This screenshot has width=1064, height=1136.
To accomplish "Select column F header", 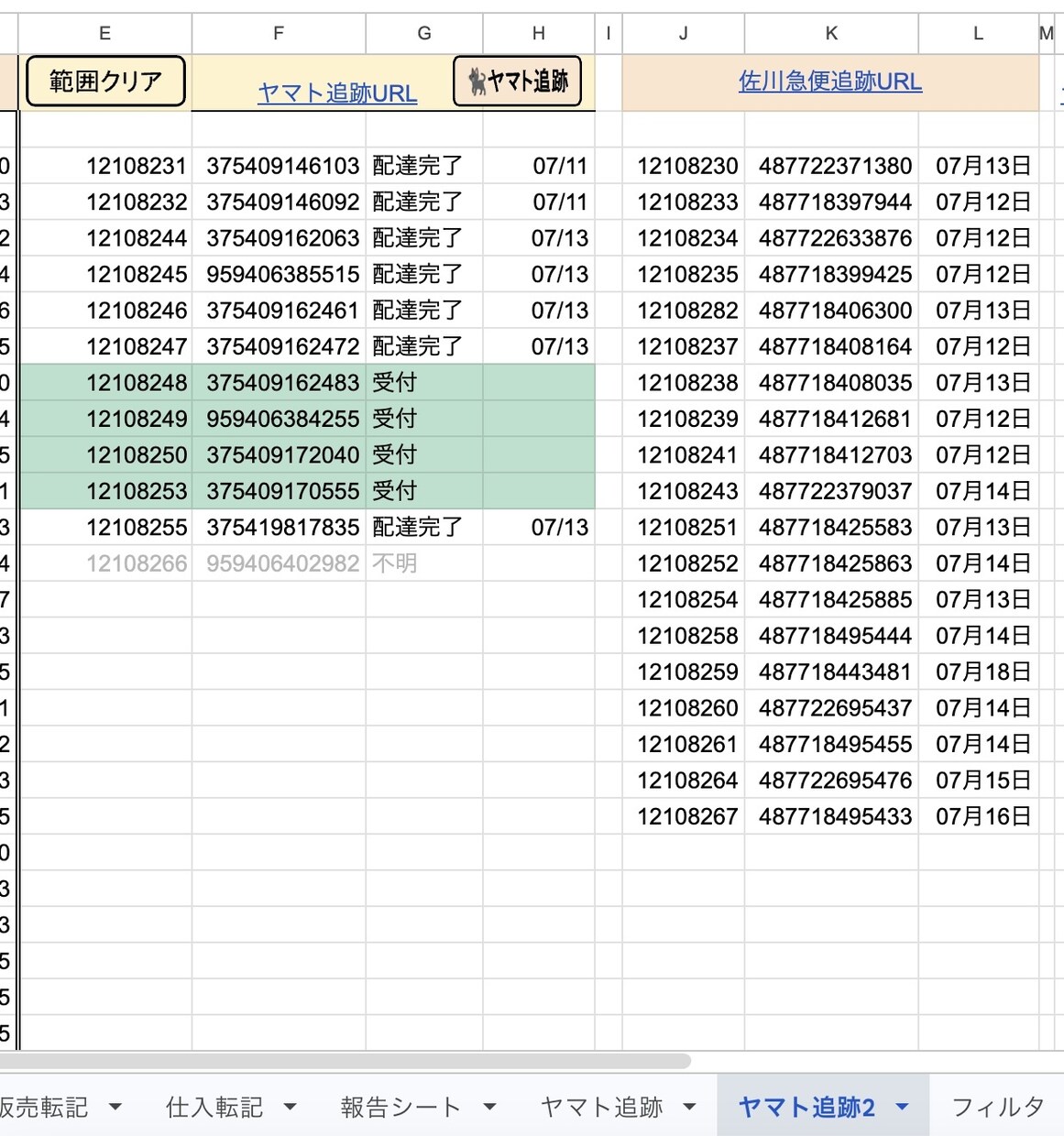I will pyautogui.click(x=279, y=34).
